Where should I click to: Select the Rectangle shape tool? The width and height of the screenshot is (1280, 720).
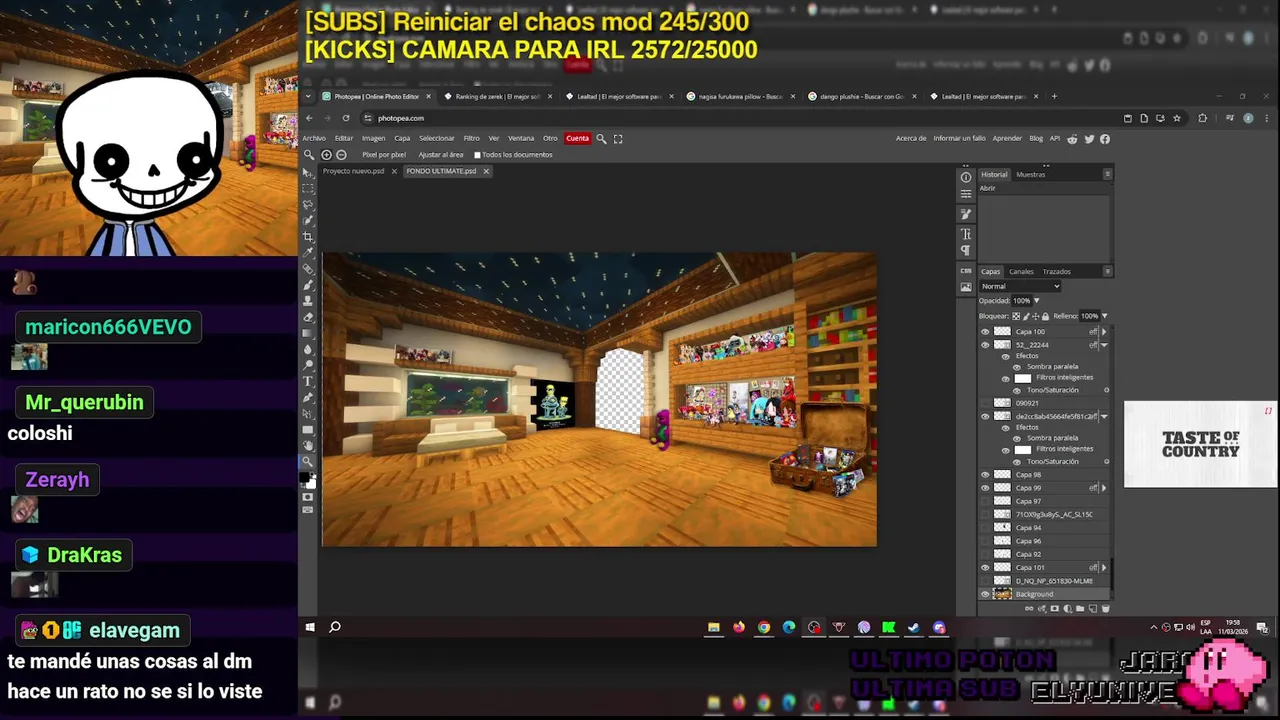point(308,430)
